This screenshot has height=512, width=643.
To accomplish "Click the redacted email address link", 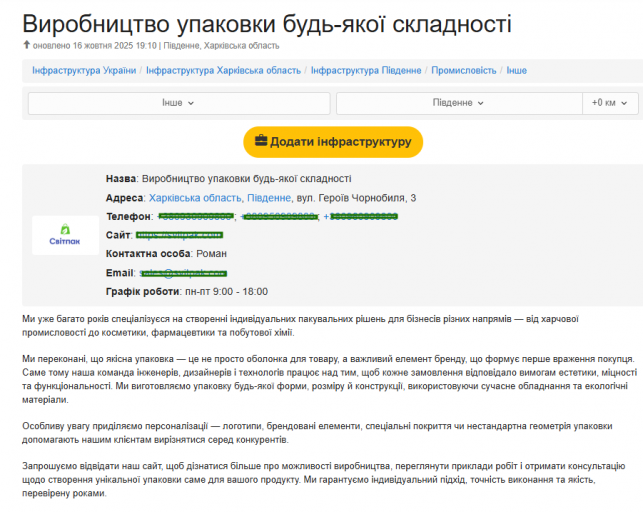I will pos(183,273).
